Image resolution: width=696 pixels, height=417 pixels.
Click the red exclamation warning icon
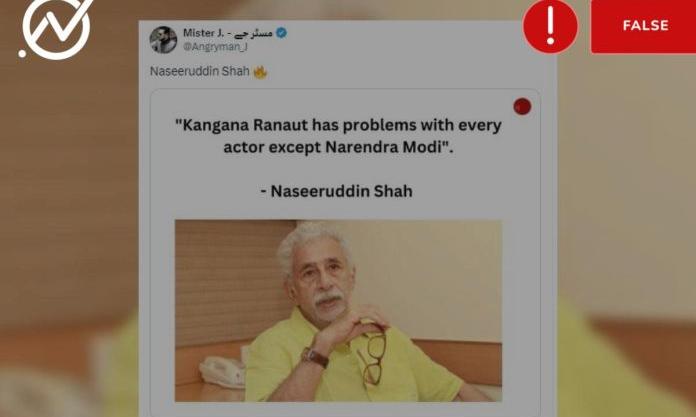click(x=550, y=27)
